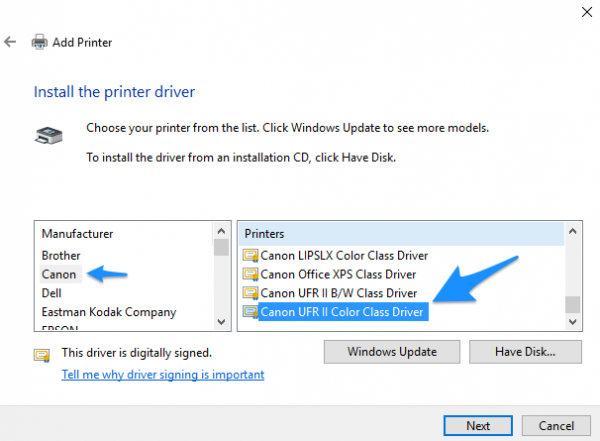Choose Canon UFR II Color Class Driver

tap(343, 312)
